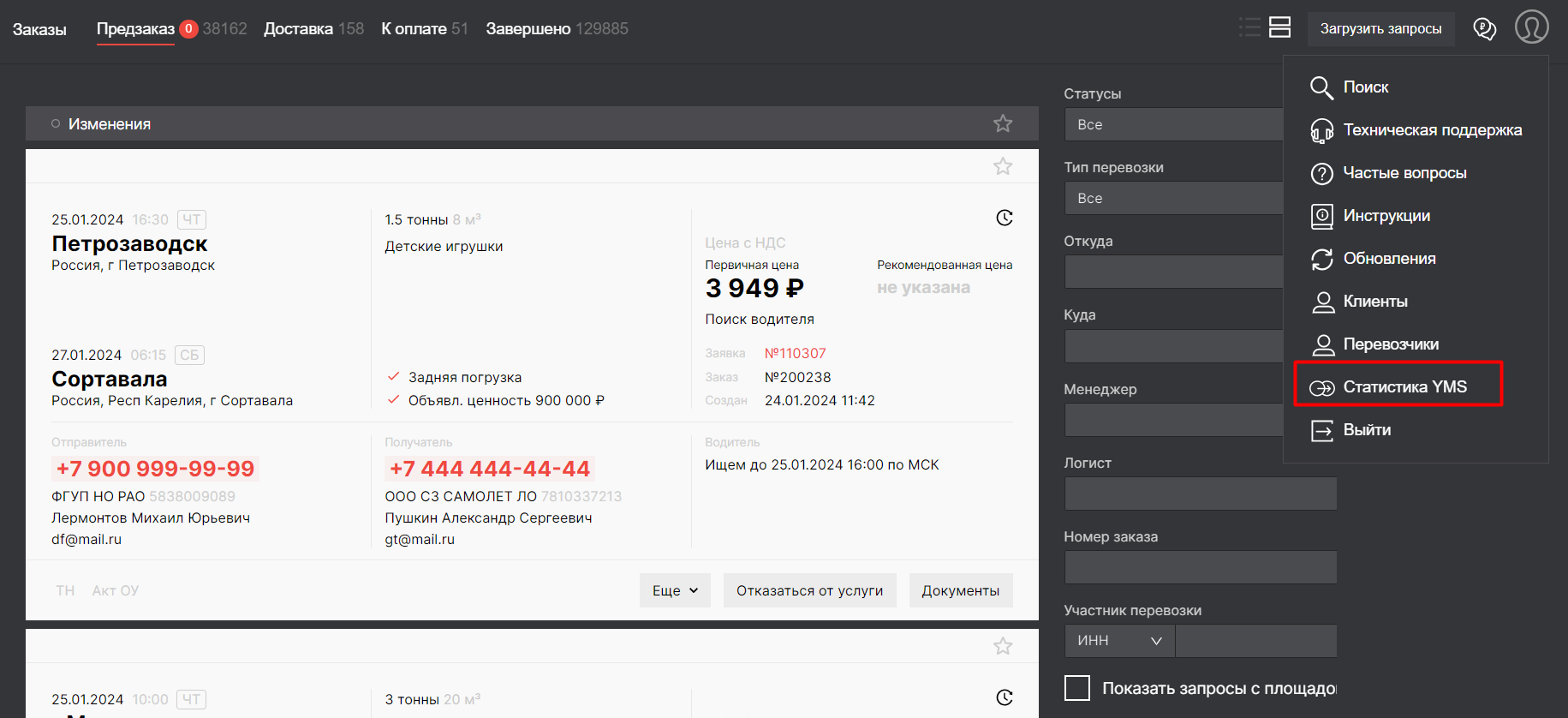1568x718 pixels.
Task: Click order number №200238
Action: pos(797,377)
